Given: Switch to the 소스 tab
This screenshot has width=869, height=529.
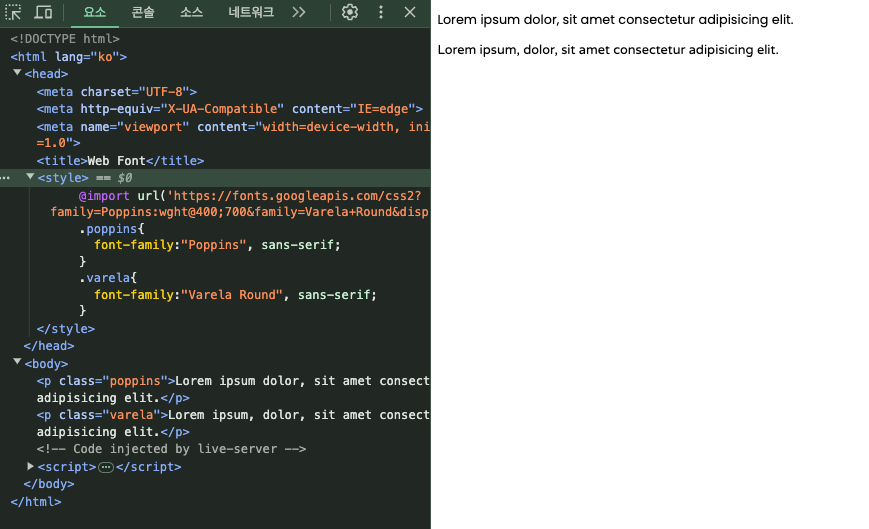Looking at the screenshot, I should click(191, 12).
